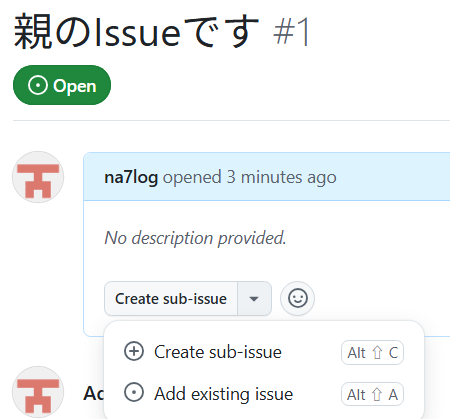
Task: Open the smiley emoji reaction picker
Action: pos(297,298)
